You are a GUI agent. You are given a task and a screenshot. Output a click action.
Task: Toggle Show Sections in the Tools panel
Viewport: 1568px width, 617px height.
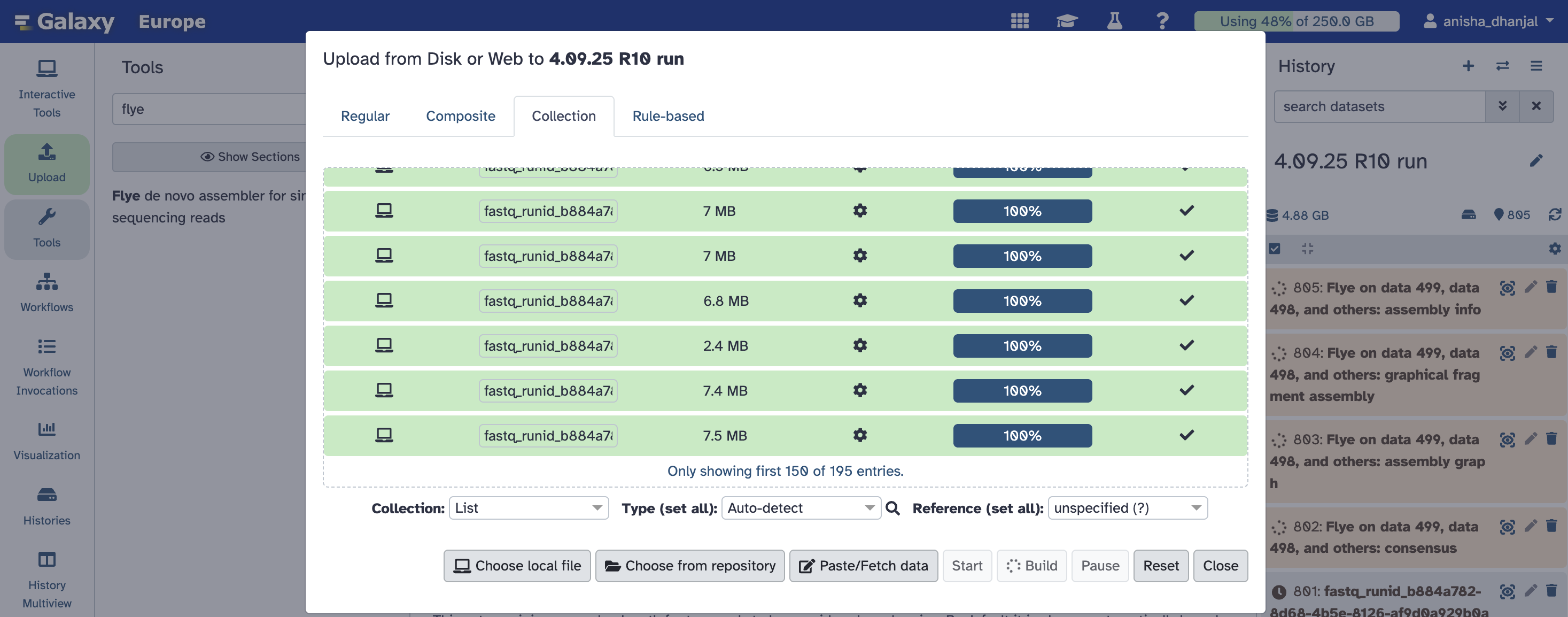click(250, 157)
